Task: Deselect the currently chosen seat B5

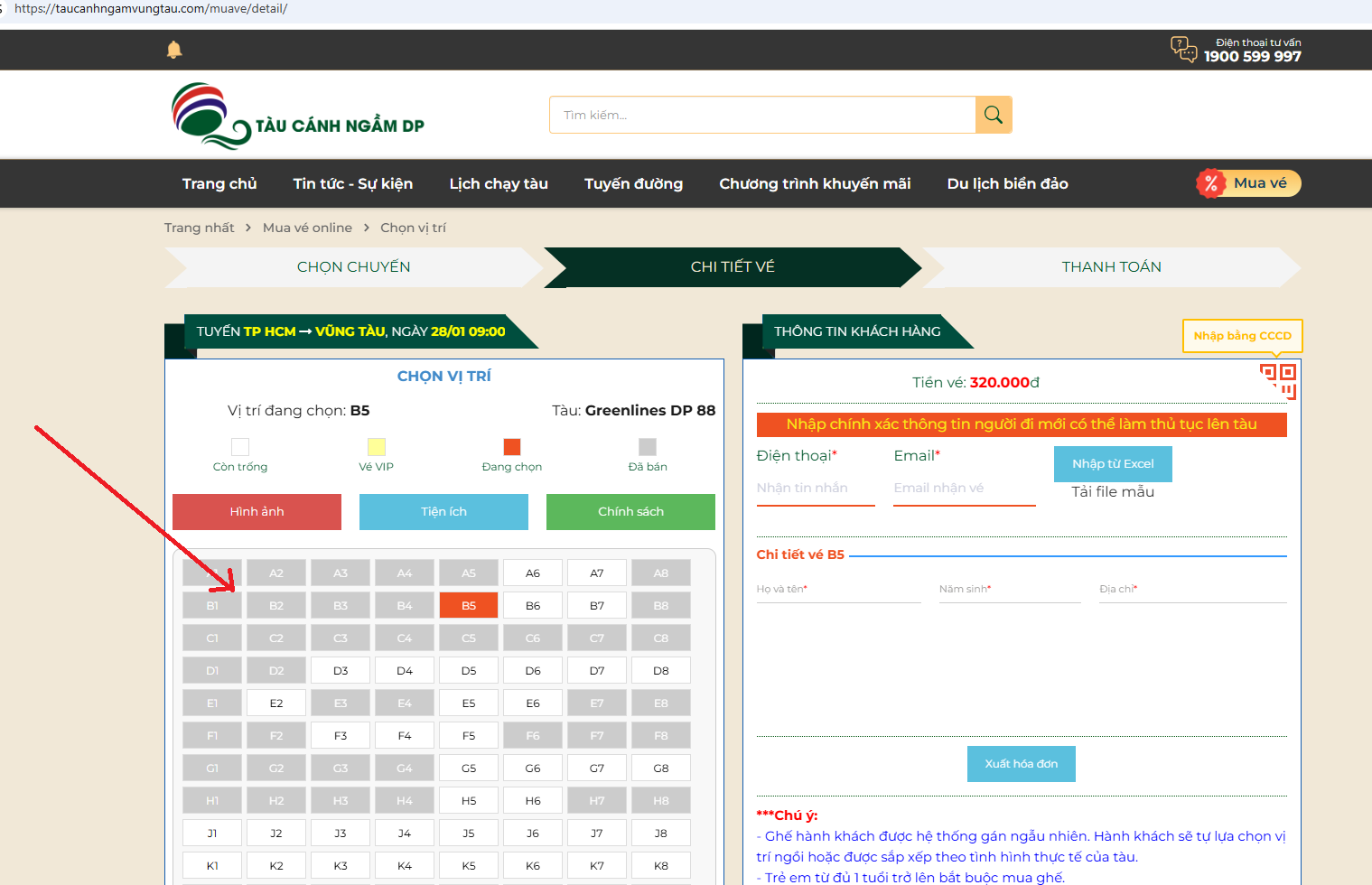Action: point(469,605)
